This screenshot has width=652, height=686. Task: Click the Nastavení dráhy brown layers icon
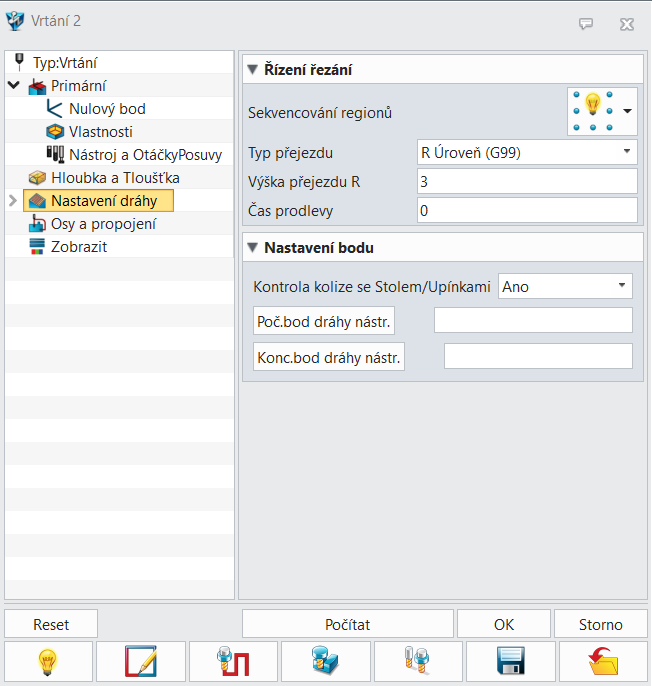point(37,201)
